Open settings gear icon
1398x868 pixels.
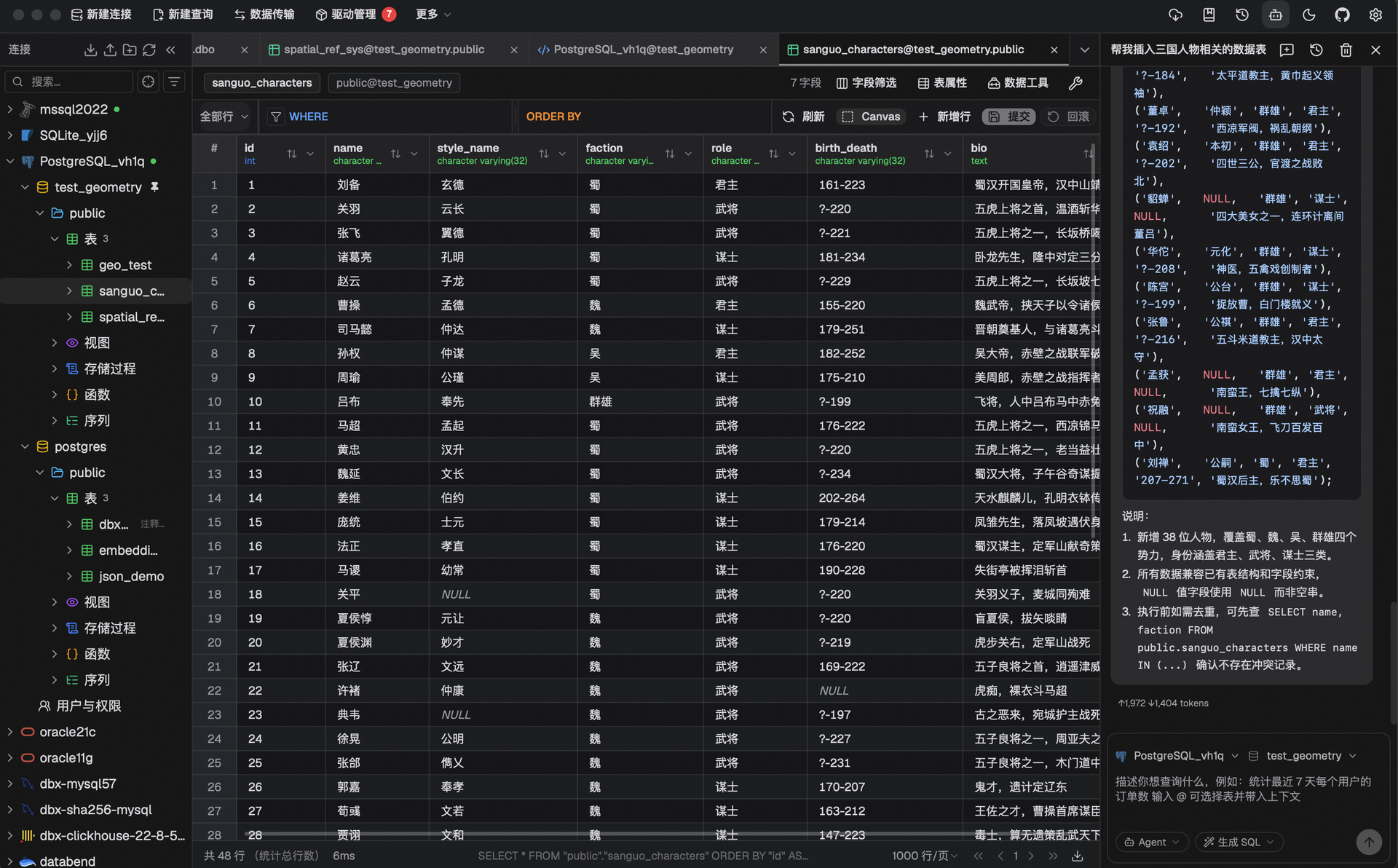[x=1375, y=15]
